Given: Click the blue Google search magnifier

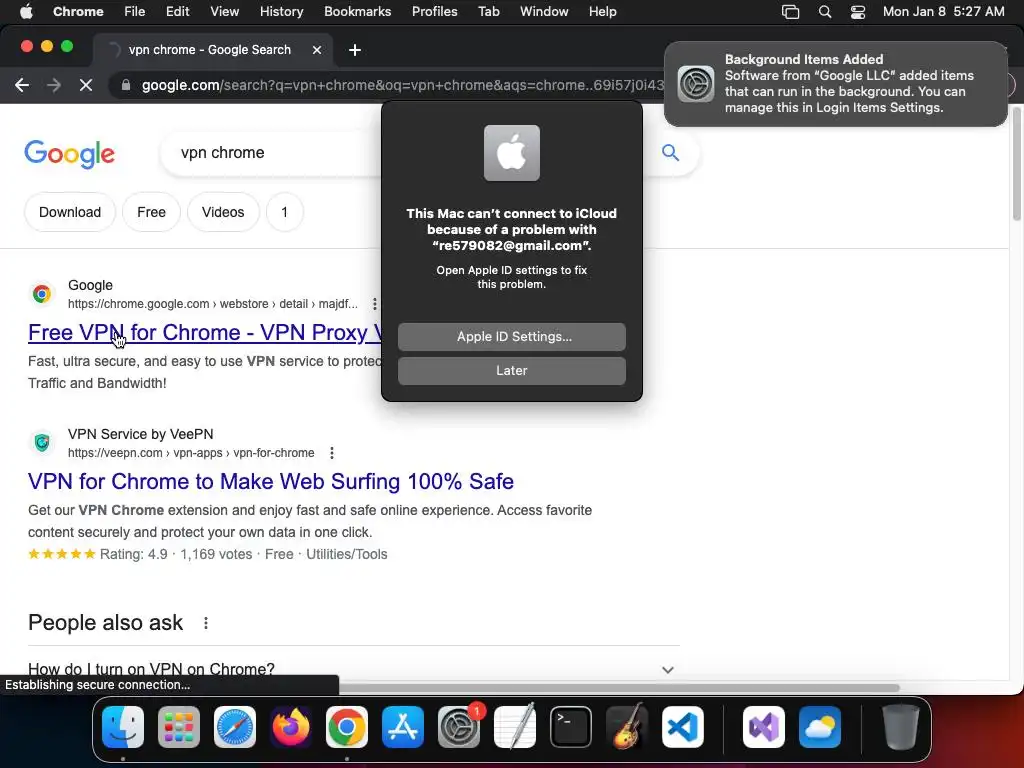Looking at the screenshot, I should [x=670, y=153].
